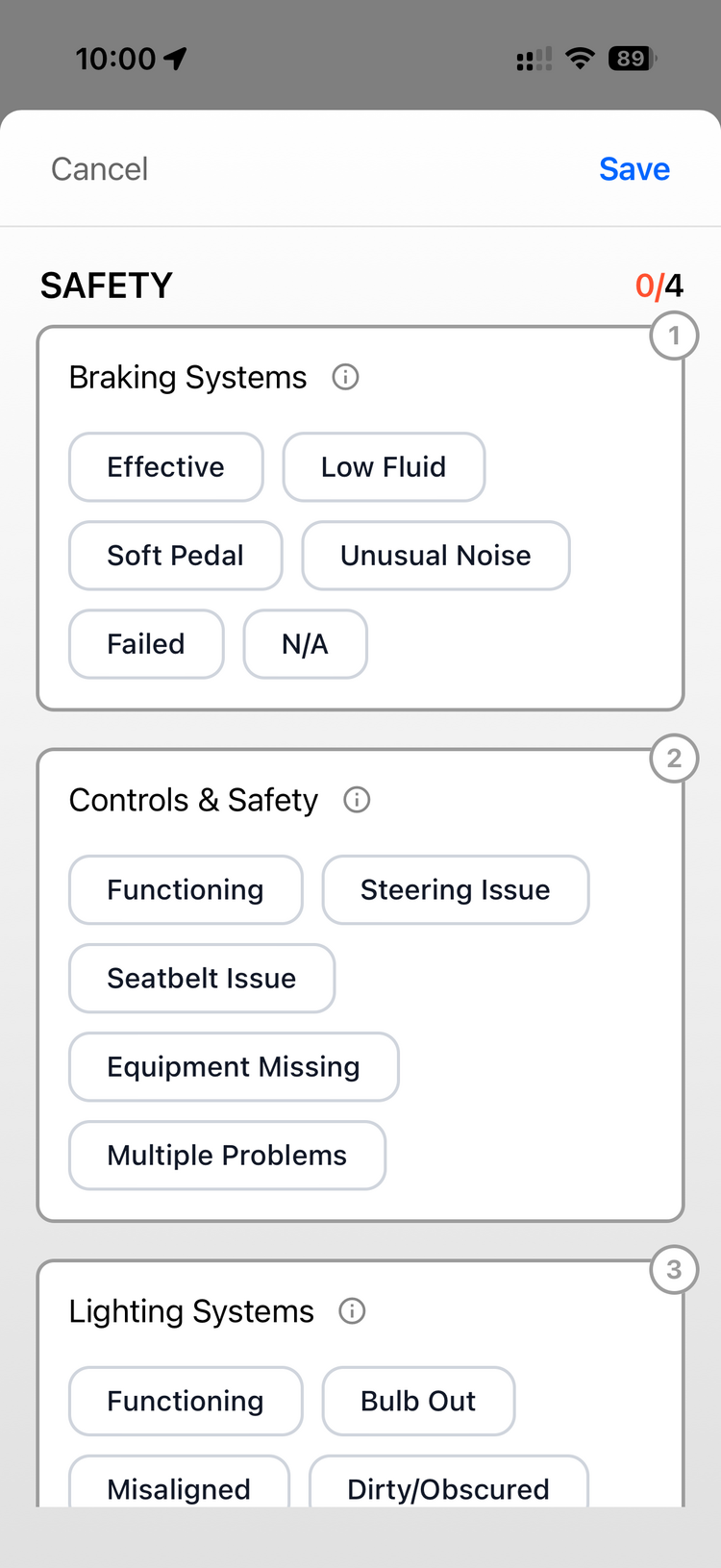Select Failed for Braking Systems
This screenshot has height=1568, width=721.
coord(146,644)
